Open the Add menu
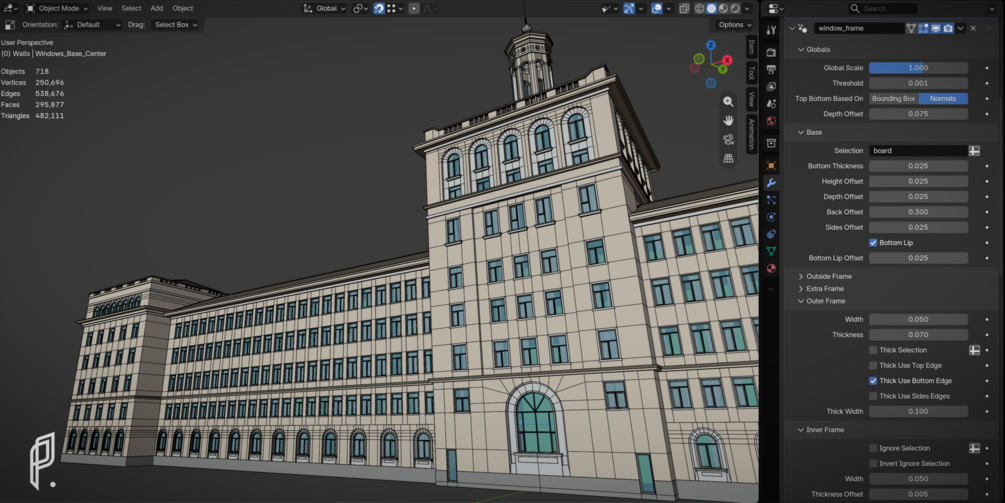 [x=156, y=8]
